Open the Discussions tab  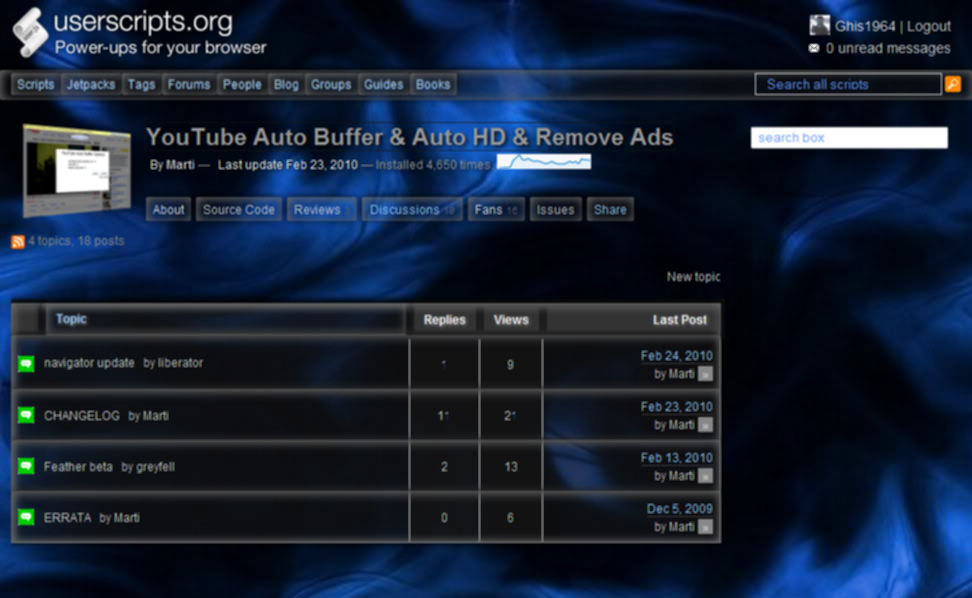[412, 209]
